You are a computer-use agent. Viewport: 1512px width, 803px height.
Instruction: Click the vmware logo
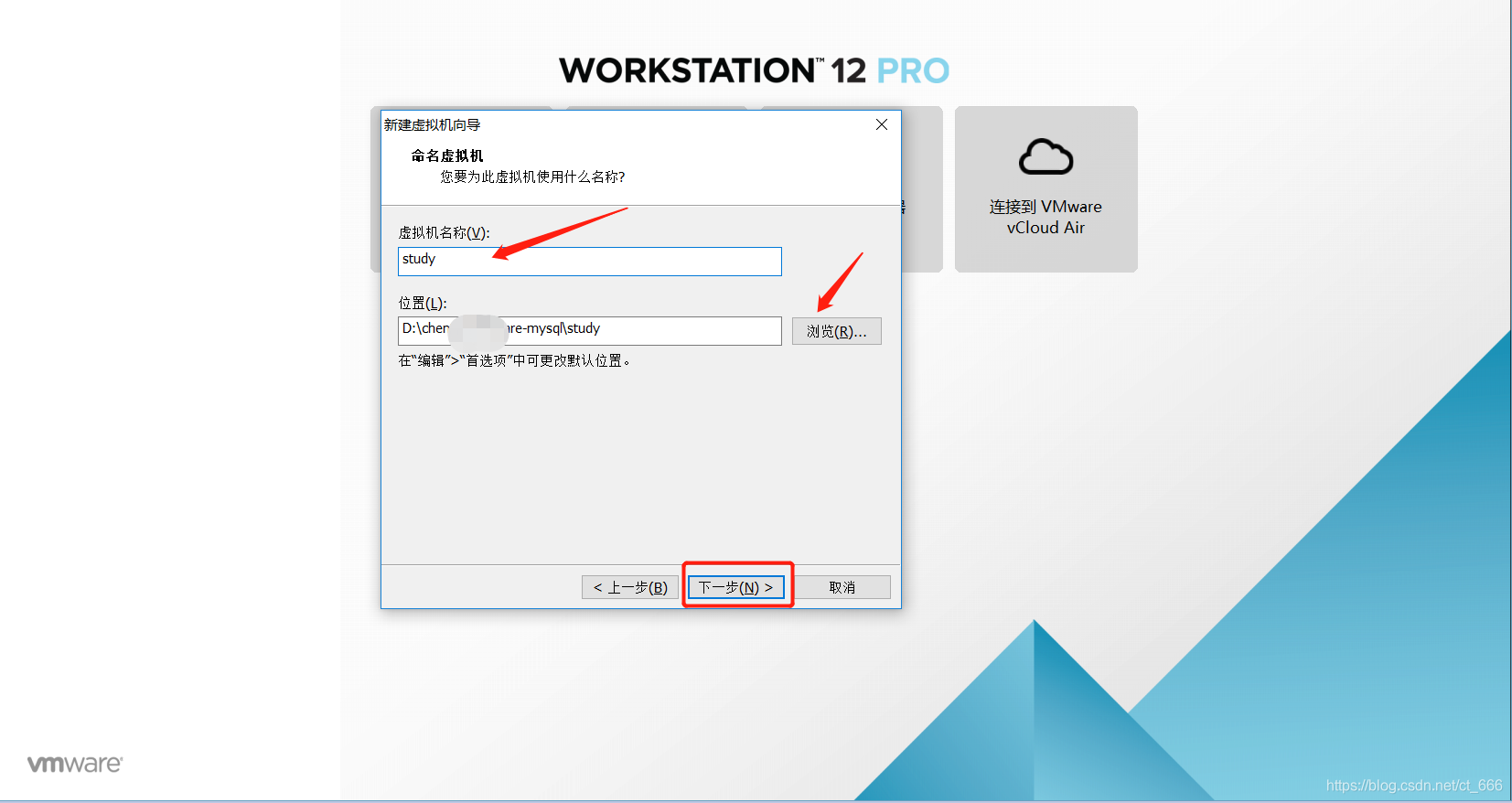pyautogui.click(x=75, y=764)
